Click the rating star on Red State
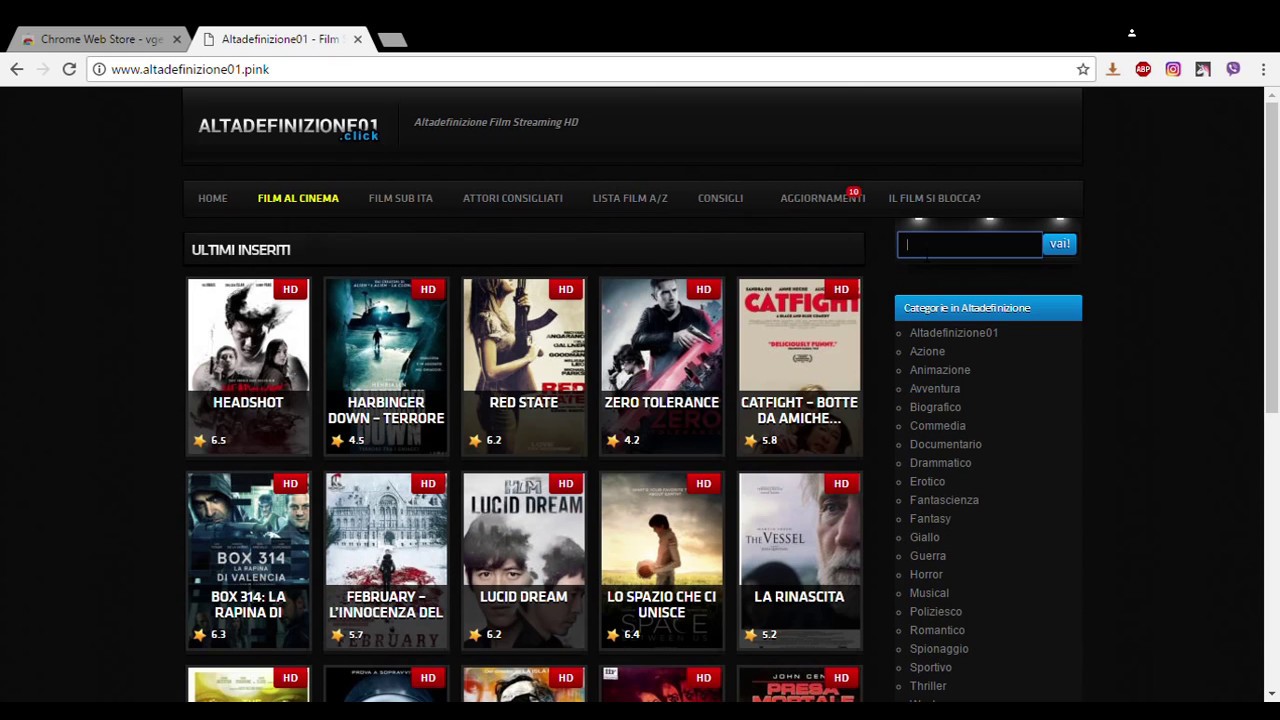 pos(476,440)
